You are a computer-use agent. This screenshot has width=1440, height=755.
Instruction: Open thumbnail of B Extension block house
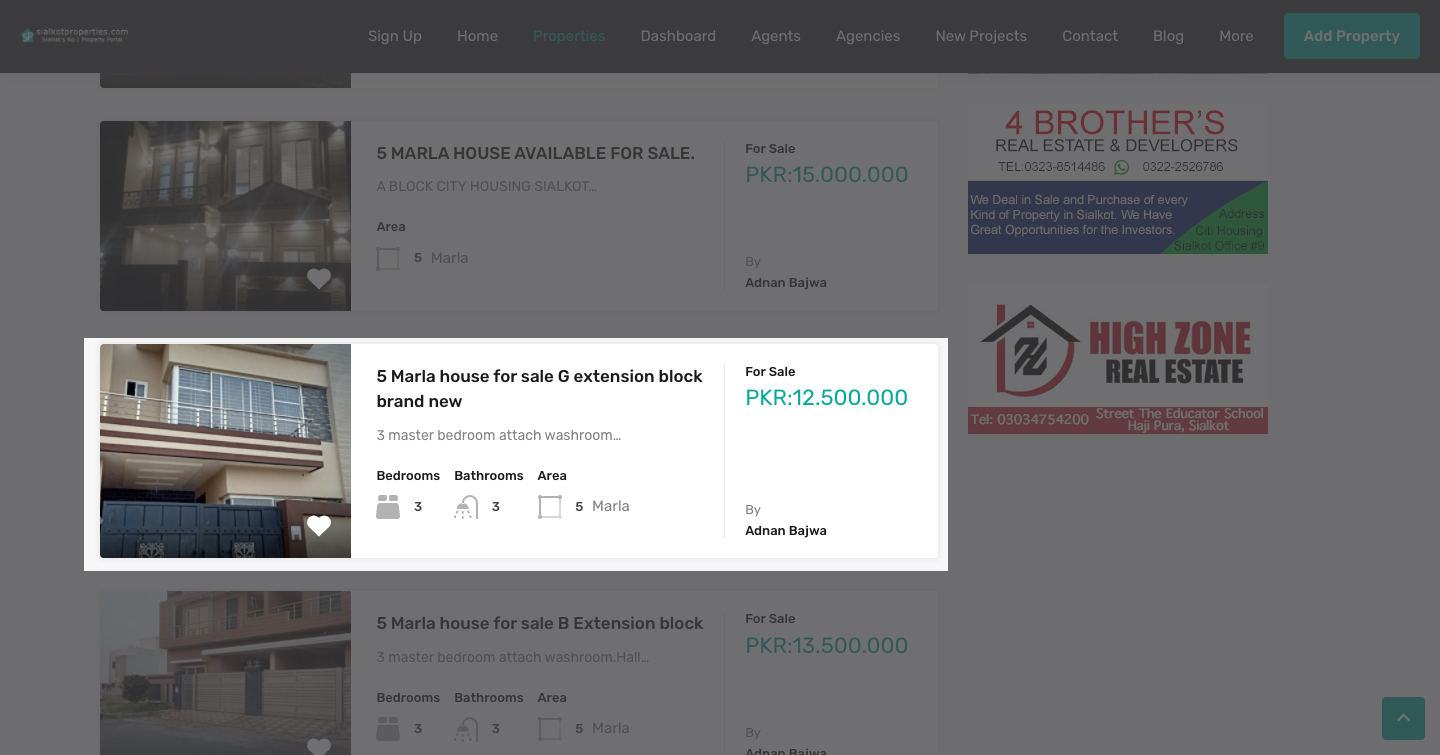pyautogui.click(x=225, y=673)
